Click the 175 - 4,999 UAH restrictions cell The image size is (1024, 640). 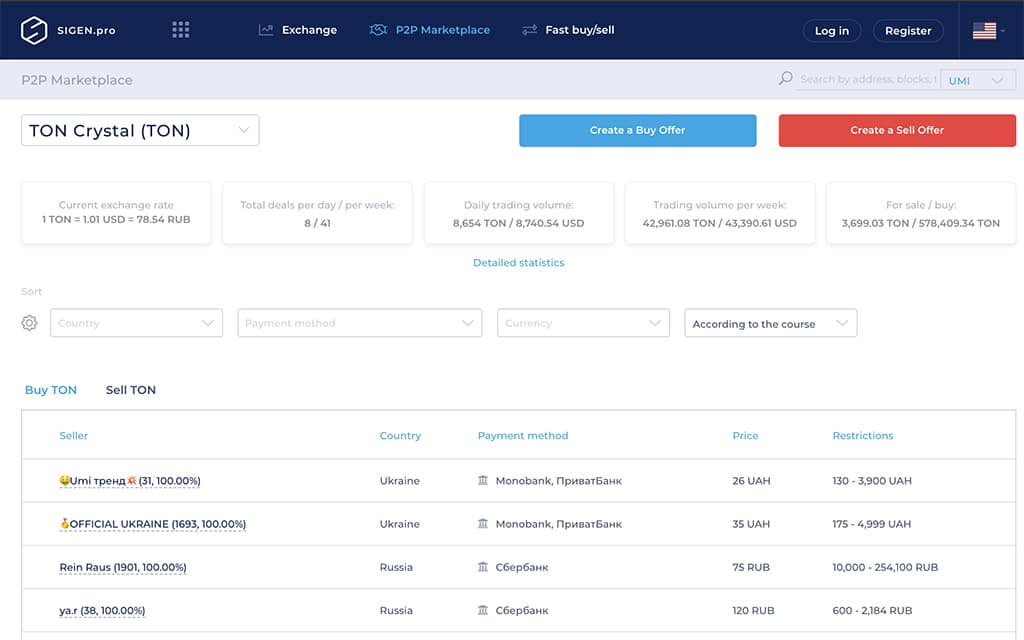pyautogui.click(x=872, y=524)
